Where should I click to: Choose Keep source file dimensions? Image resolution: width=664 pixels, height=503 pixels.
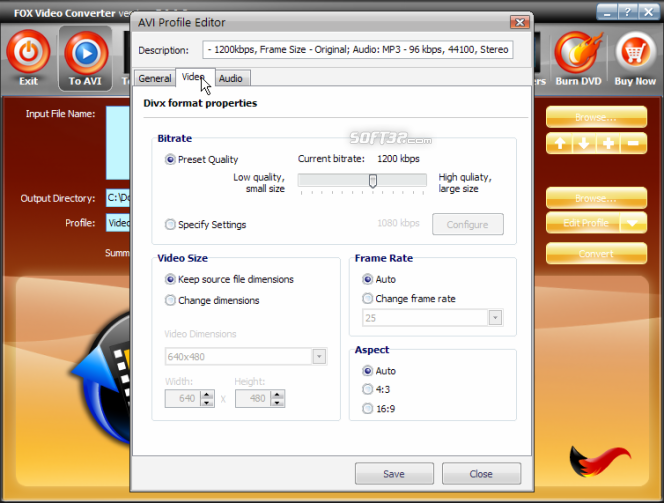[x=170, y=279]
